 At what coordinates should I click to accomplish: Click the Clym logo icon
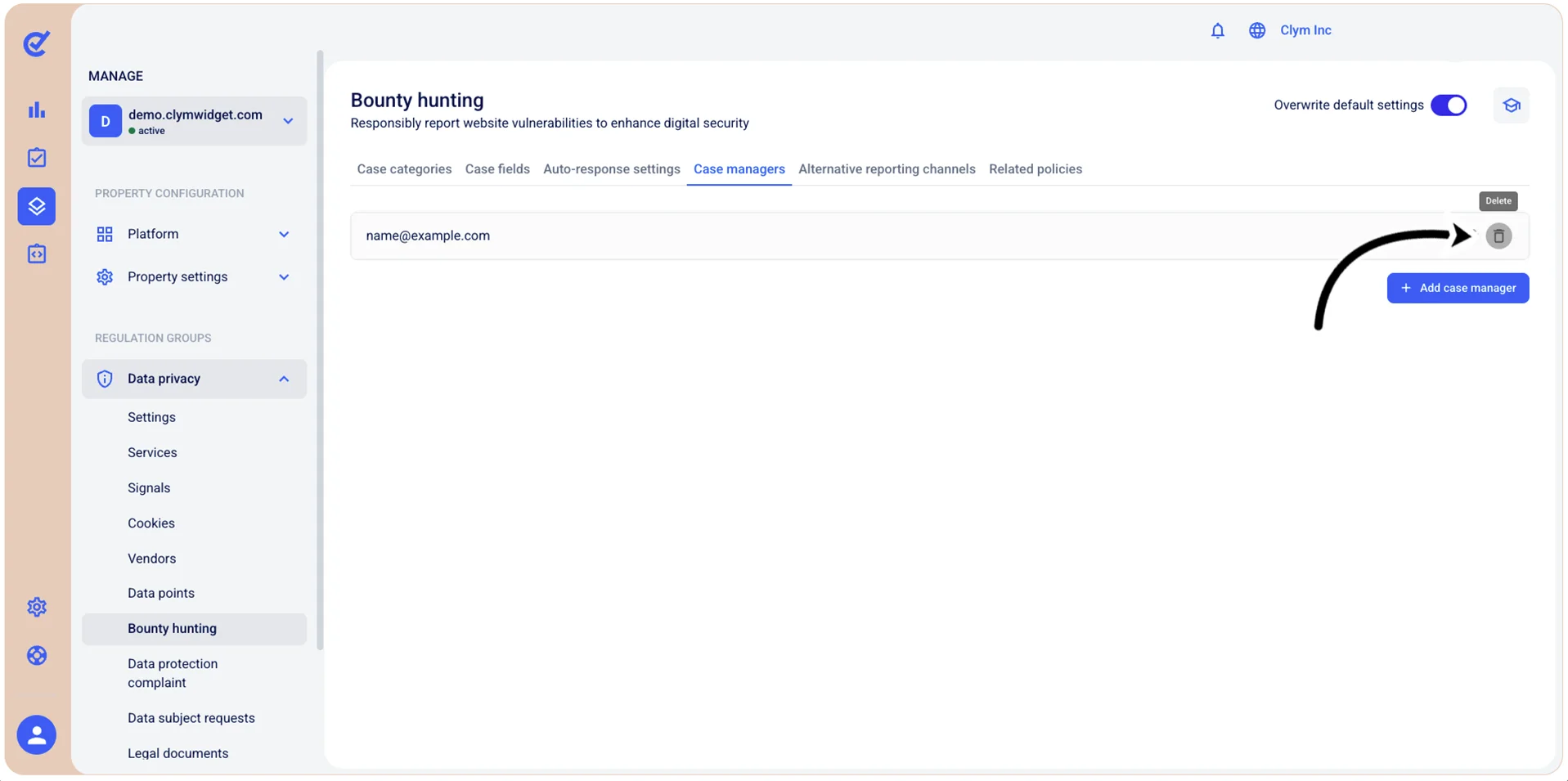point(36,43)
